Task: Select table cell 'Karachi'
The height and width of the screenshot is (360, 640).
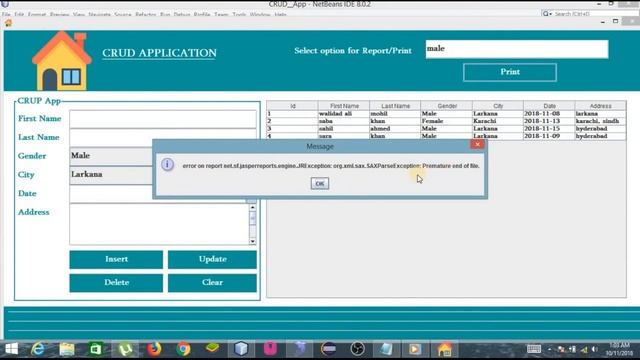Action: pos(498,121)
